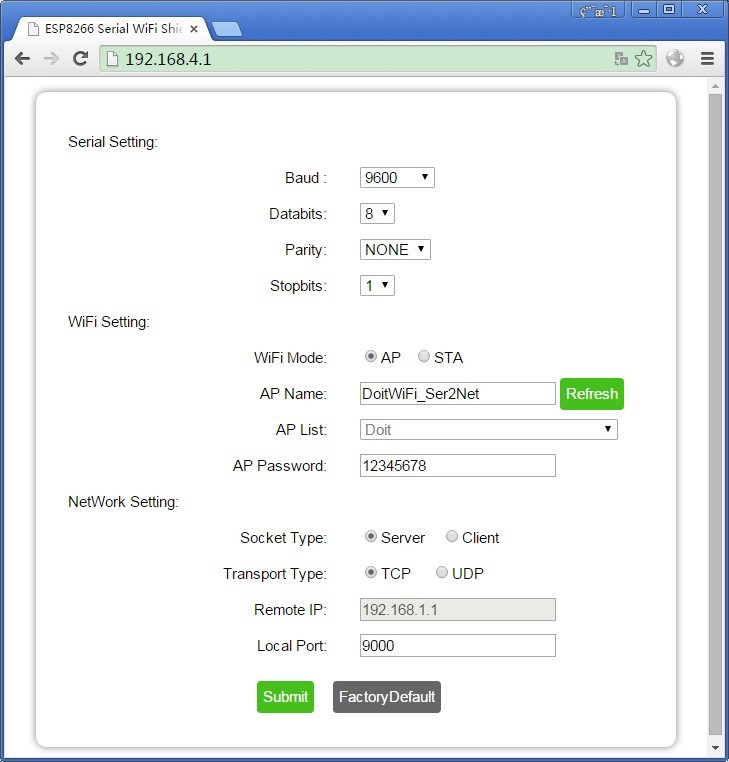Screen dimensions: 729x762
Task: Open the Chrome hamburger menu
Action: coord(707,59)
